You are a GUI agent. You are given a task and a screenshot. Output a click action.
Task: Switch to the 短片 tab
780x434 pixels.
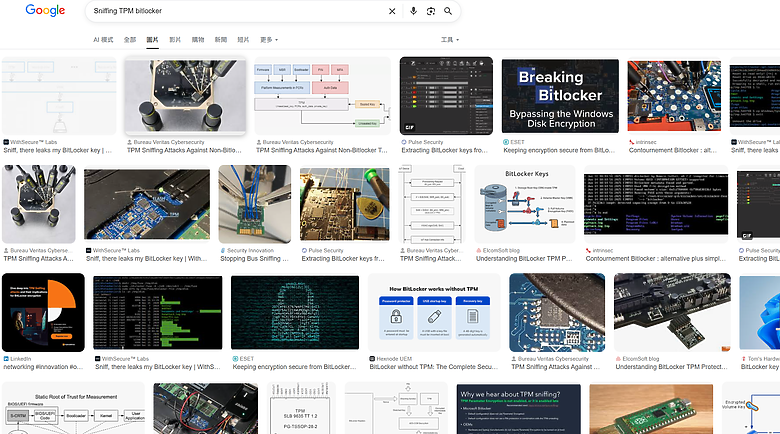coord(243,40)
